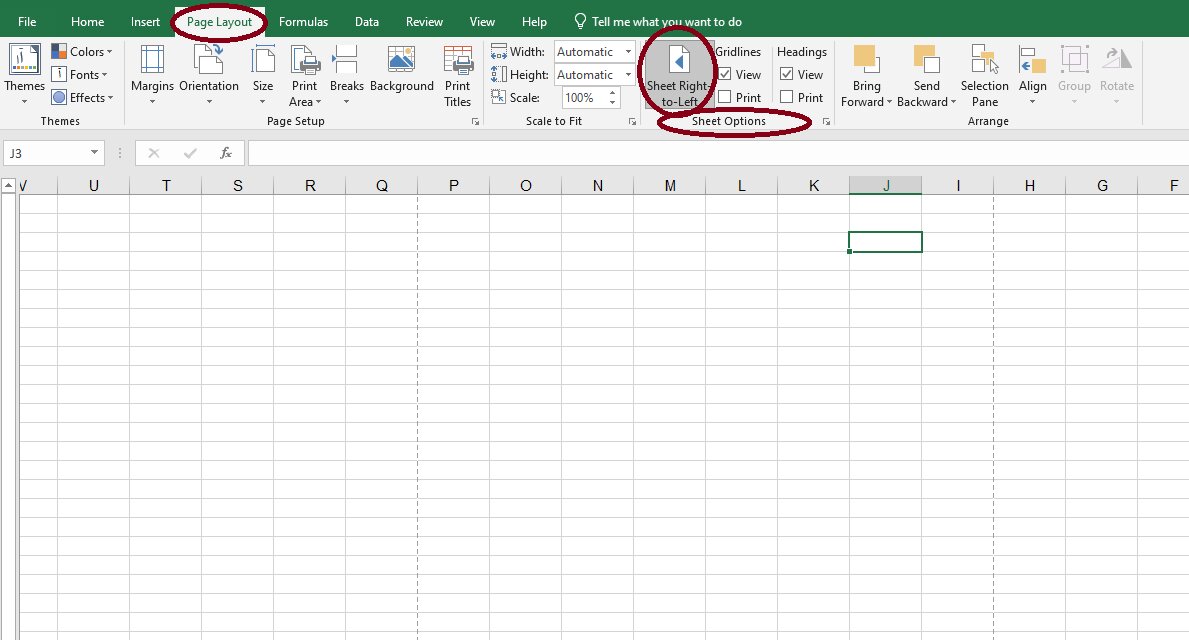The width and height of the screenshot is (1189, 640).
Task: Toggle Sheet Right-to-Left direction
Action: pyautogui.click(x=678, y=73)
